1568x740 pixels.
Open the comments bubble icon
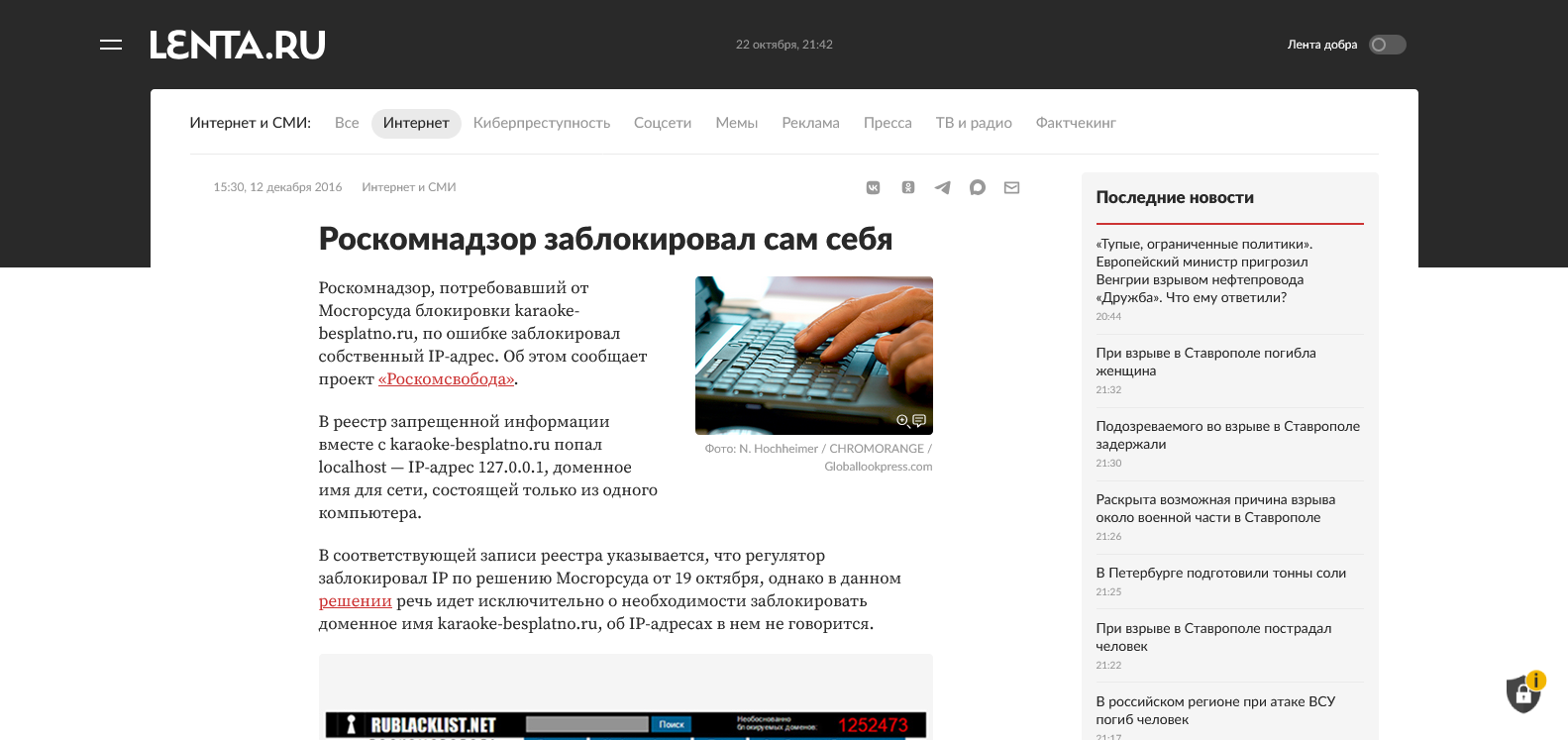coord(977,187)
